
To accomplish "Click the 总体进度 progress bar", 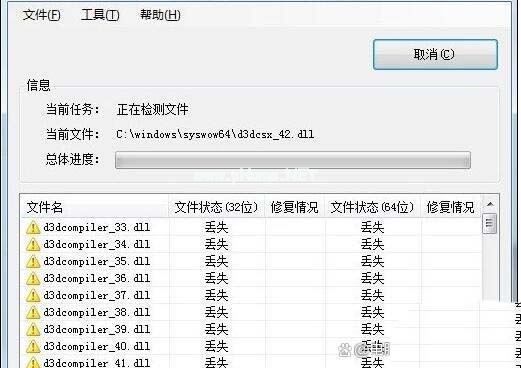I will click(x=293, y=160).
